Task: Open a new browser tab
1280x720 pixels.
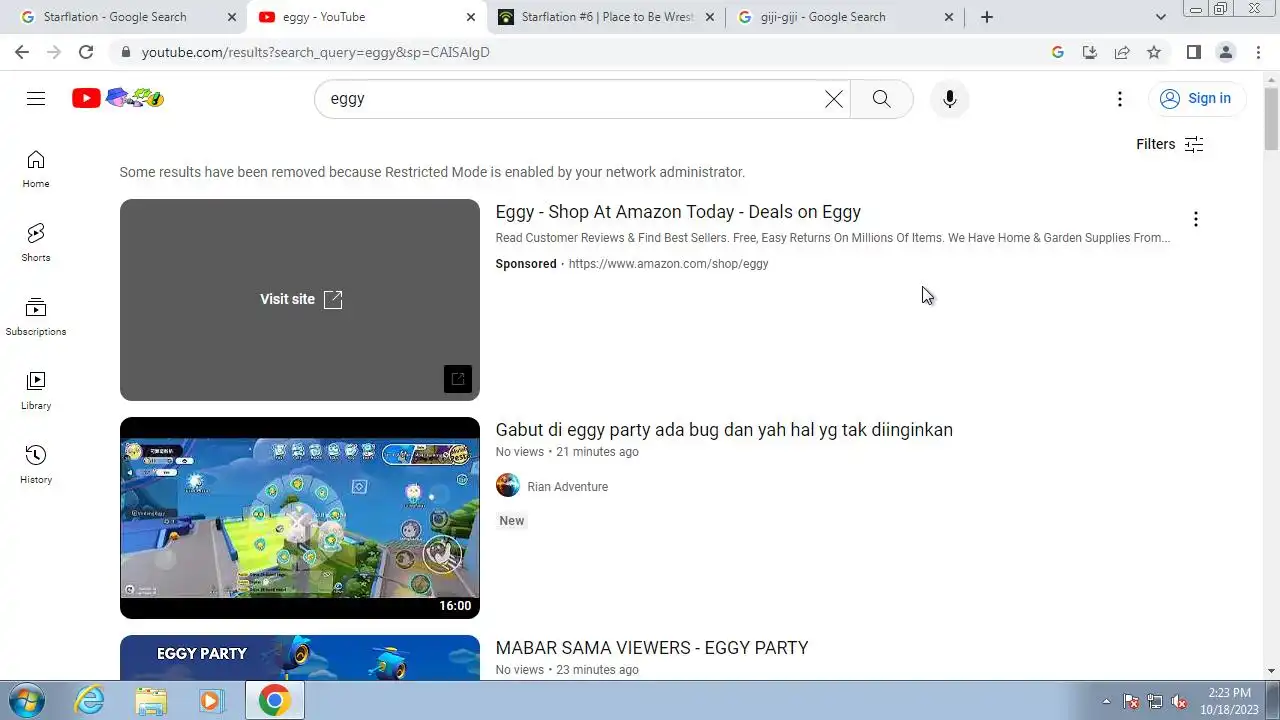Action: [x=987, y=17]
